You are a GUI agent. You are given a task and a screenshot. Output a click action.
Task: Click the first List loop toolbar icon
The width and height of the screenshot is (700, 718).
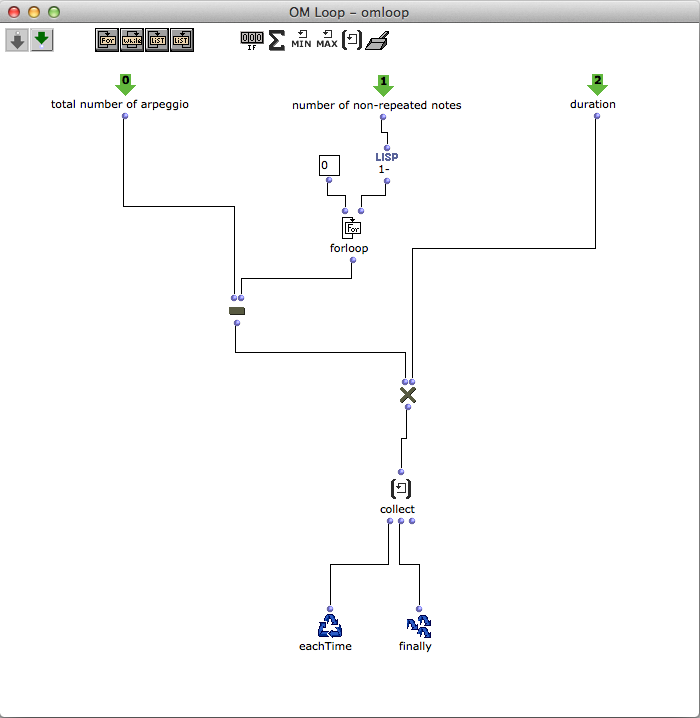click(x=157, y=40)
